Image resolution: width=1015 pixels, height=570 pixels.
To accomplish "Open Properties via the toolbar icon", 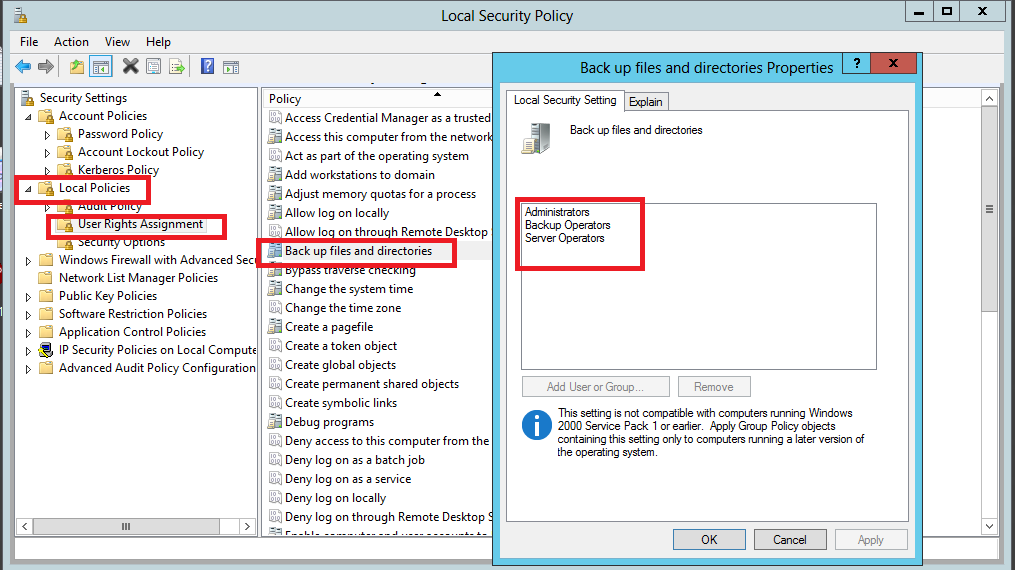I will [x=153, y=67].
